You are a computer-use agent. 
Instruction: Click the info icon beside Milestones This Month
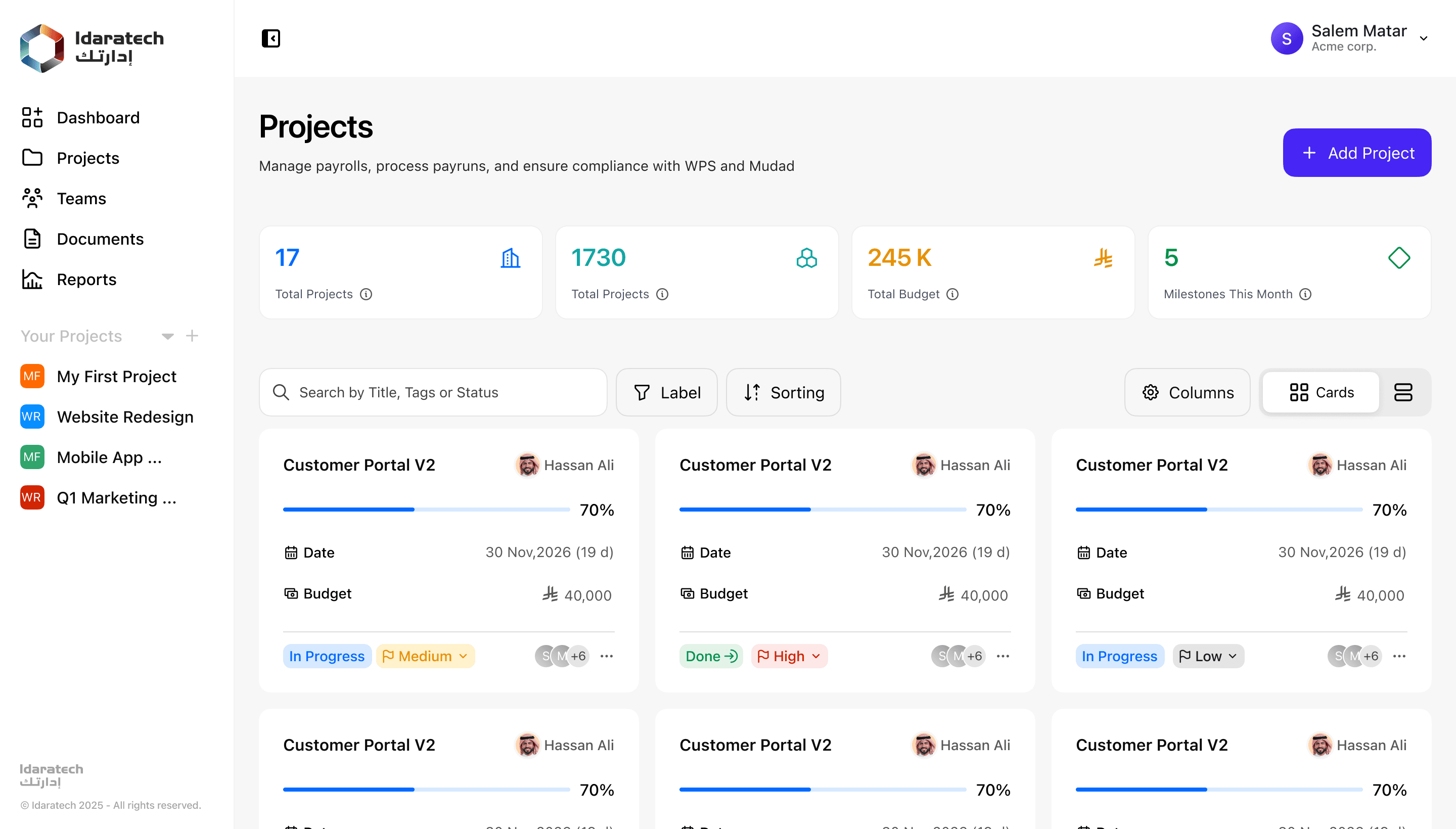(x=1305, y=294)
